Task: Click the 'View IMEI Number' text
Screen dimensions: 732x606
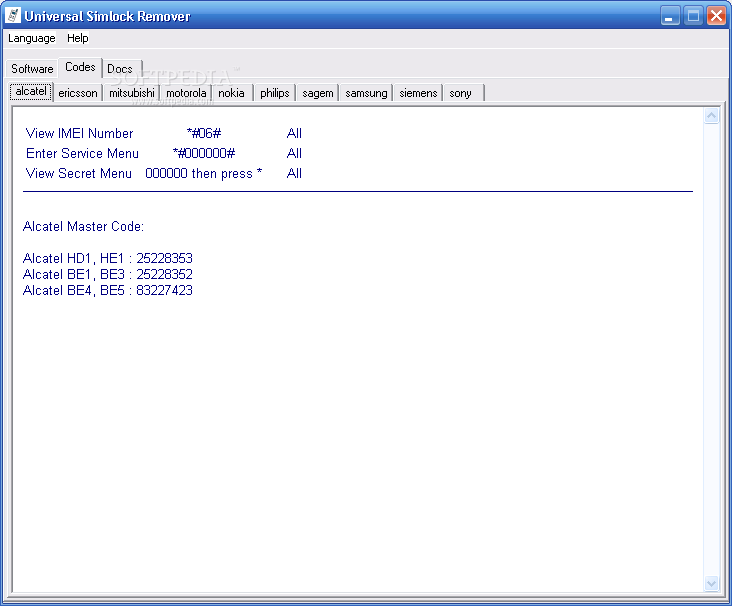Action: [79, 134]
